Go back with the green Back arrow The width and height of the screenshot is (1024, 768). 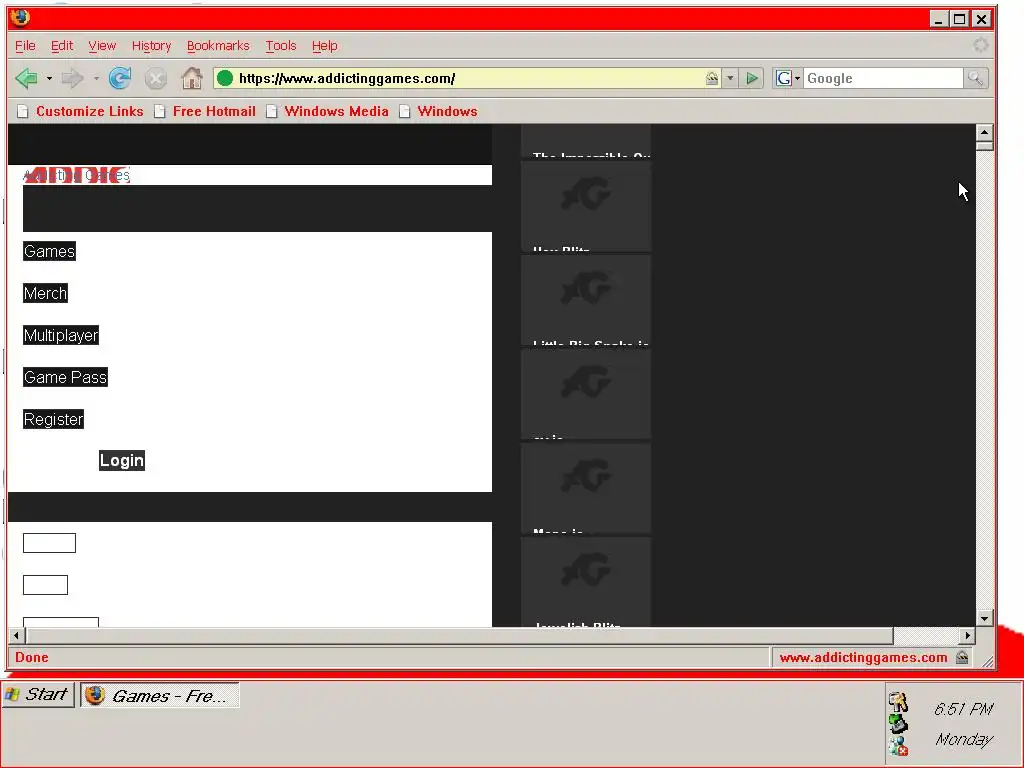(27, 78)
